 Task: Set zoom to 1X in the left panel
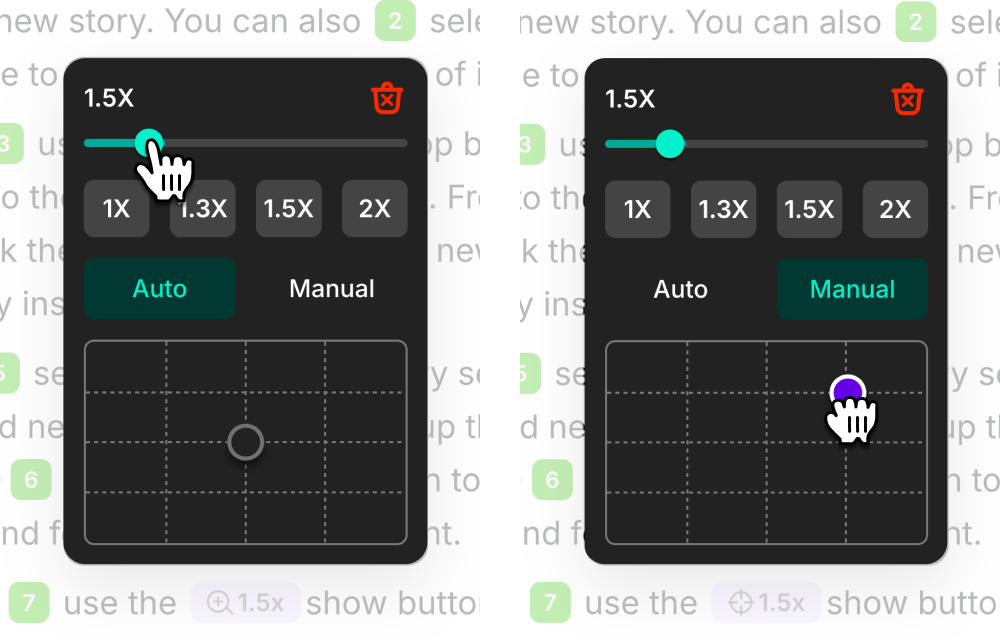pos(117,209)
